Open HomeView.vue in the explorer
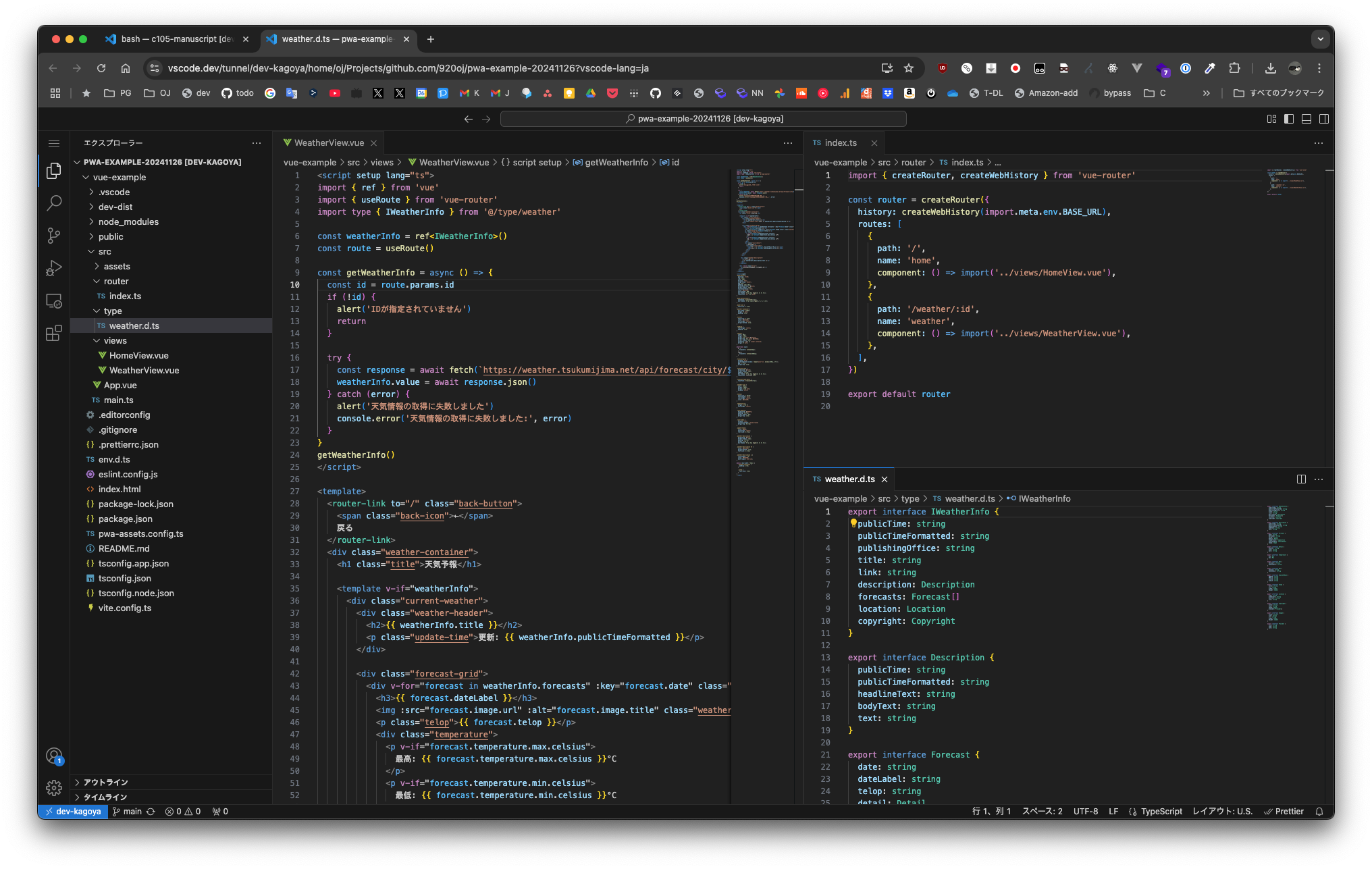This screenshot has width=1372, height=869. (138, 356)
